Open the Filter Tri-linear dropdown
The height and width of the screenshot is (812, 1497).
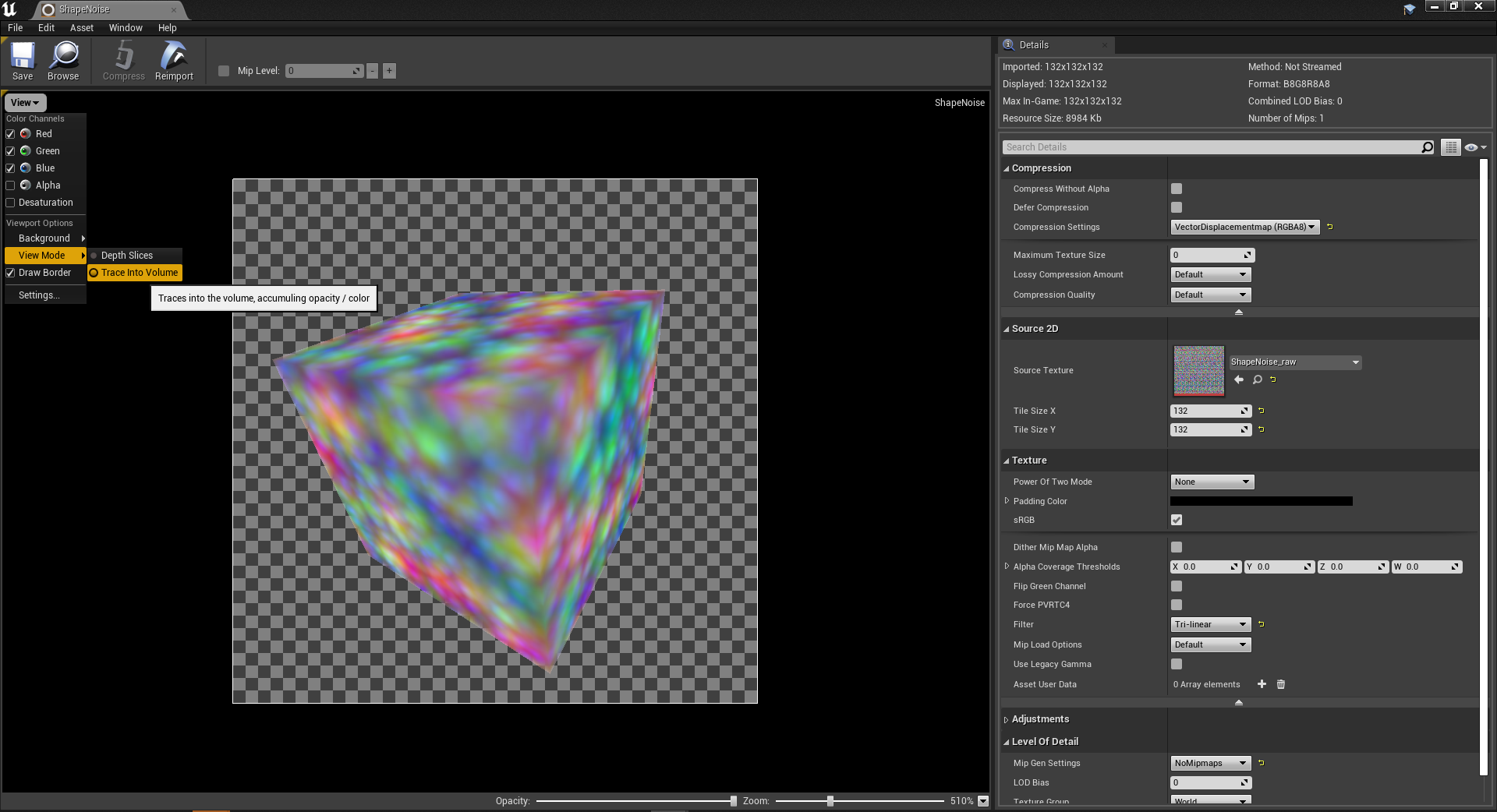(x=1209, y=624)
